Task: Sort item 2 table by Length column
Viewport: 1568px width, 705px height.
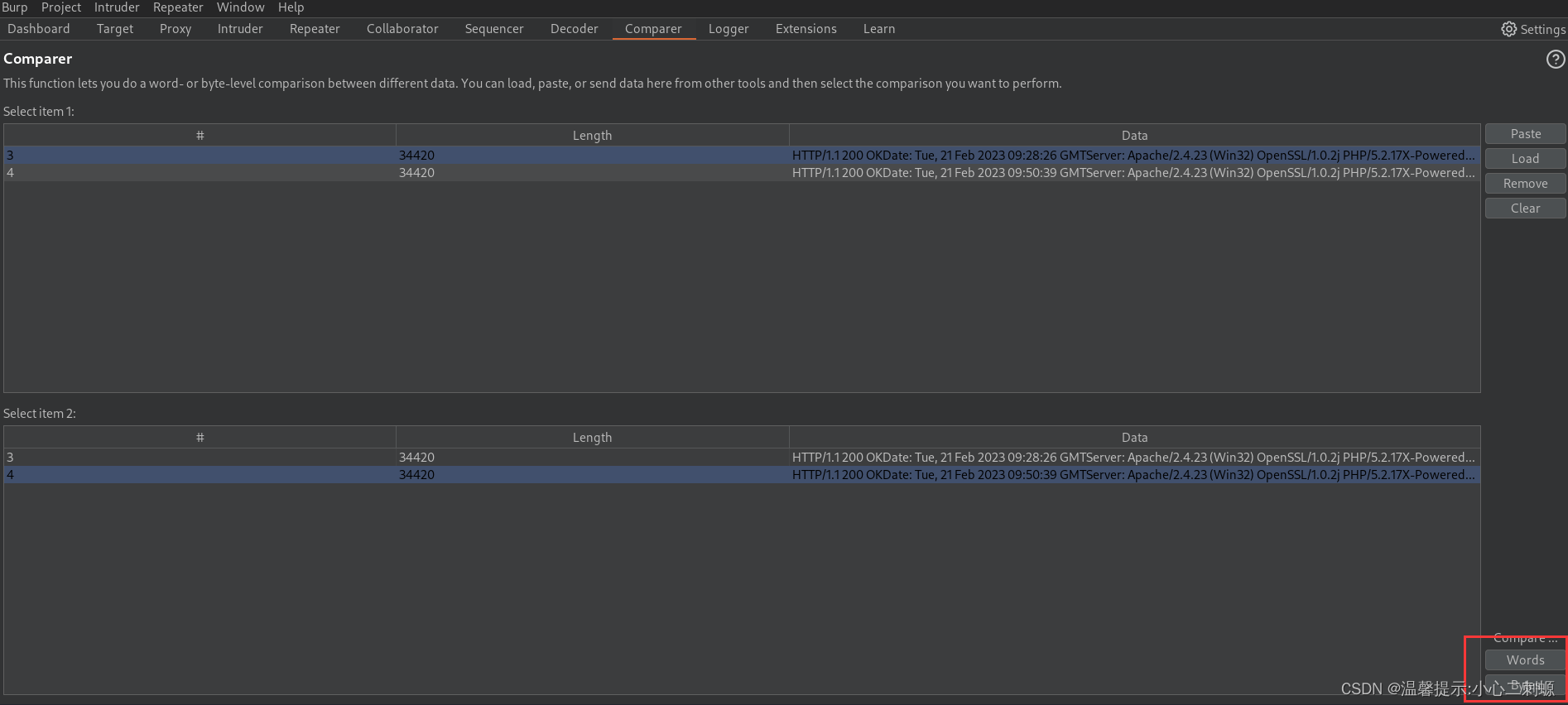Action: point(593,438)
